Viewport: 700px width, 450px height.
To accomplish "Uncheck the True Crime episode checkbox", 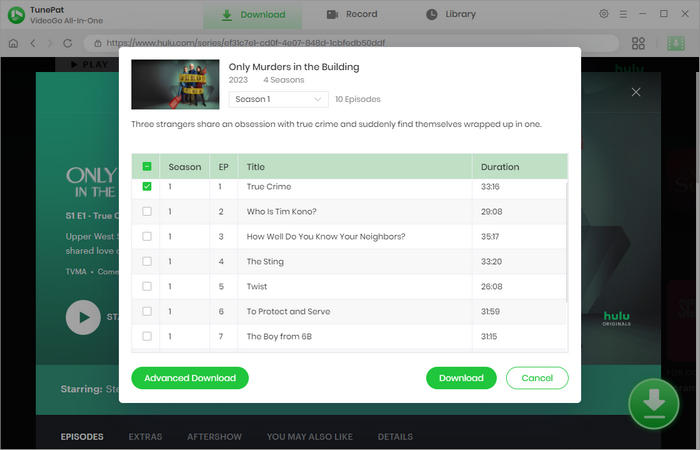I will (x=147, y=187).
